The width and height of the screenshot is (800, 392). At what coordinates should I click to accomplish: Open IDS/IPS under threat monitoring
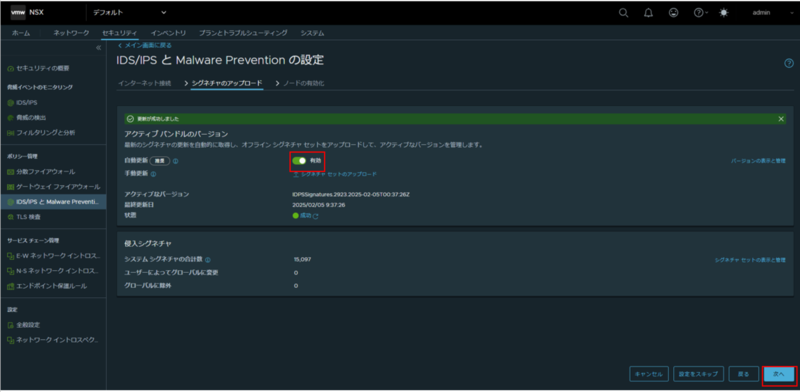pos(27,103)
